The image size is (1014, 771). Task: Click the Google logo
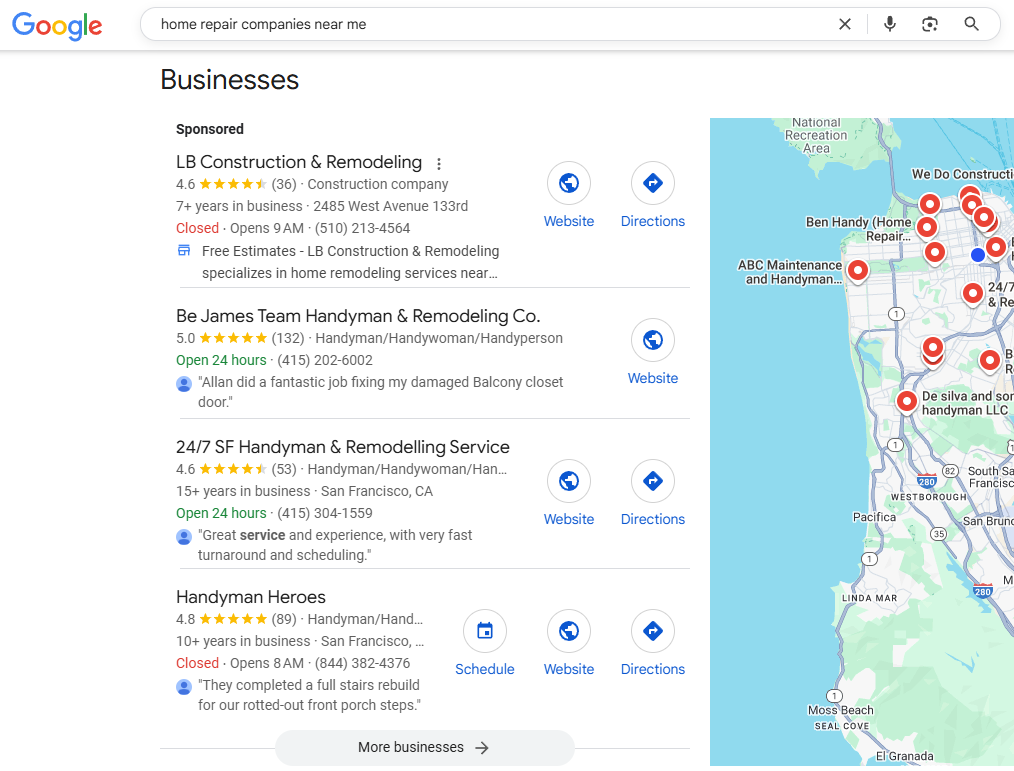[x=57, y=25]
